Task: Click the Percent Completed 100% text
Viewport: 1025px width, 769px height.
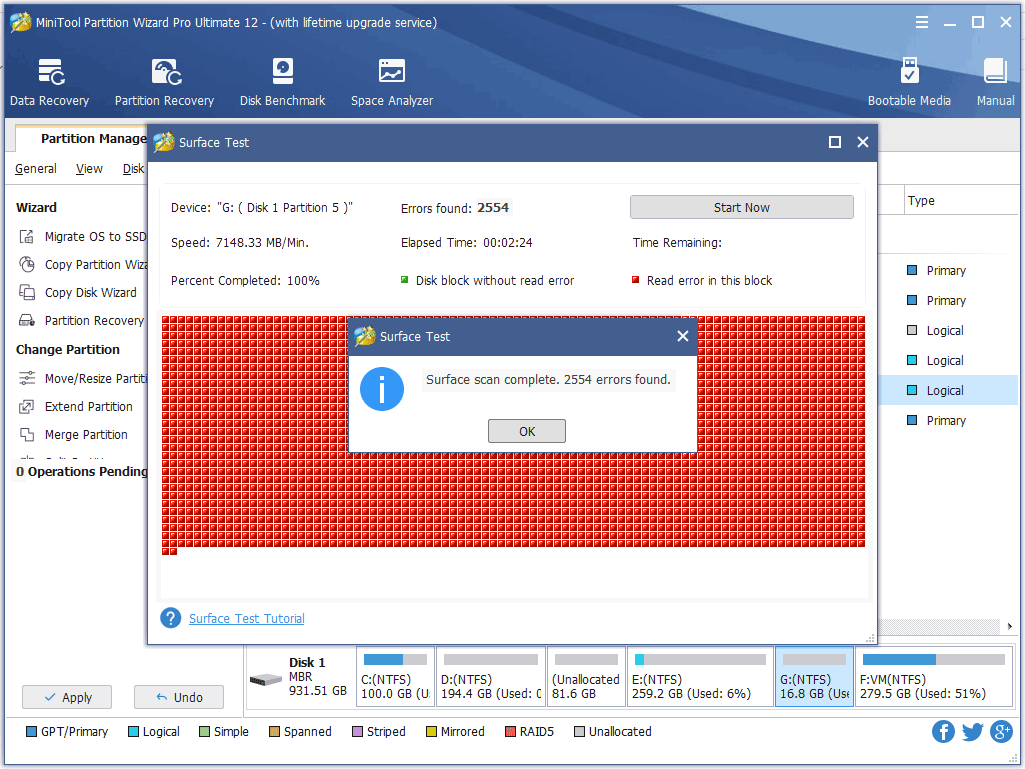Action: coord(245,281)
